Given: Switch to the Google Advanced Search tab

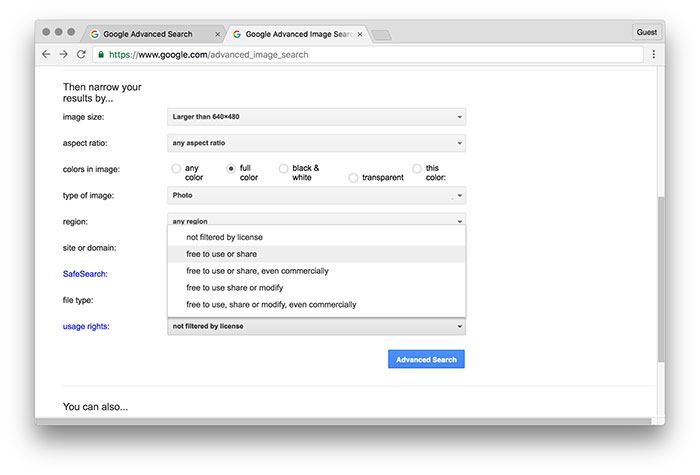Looking at the screenshot, I should (x=148, y=34).
